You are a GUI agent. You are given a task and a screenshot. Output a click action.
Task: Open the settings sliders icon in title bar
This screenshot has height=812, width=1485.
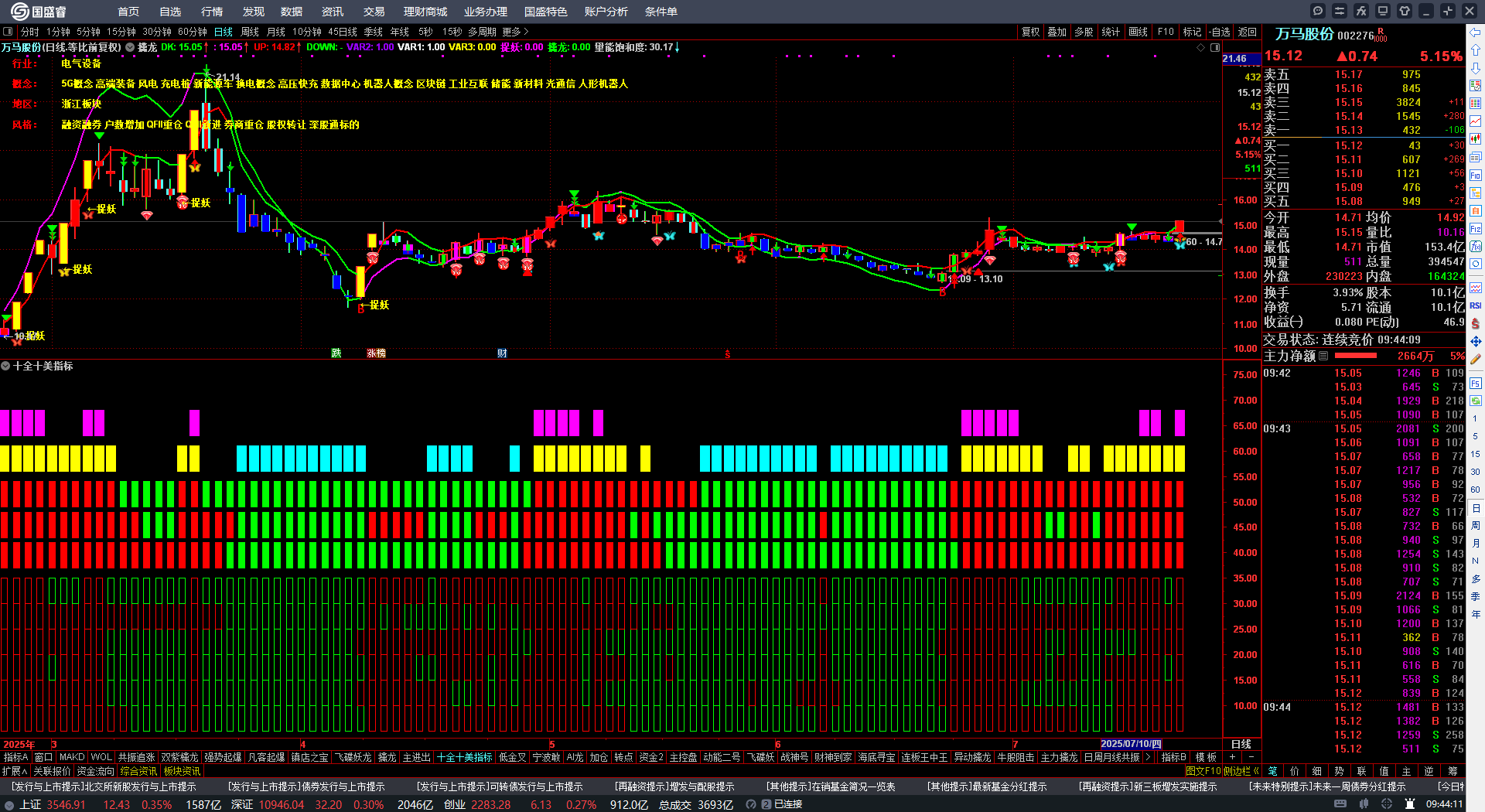pyautogui.click(x=1340, y=11)
